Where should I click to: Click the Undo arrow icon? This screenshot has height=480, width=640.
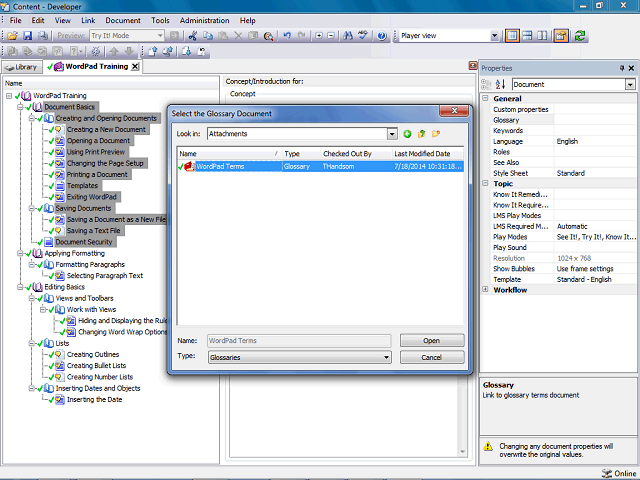pos(287,36)
